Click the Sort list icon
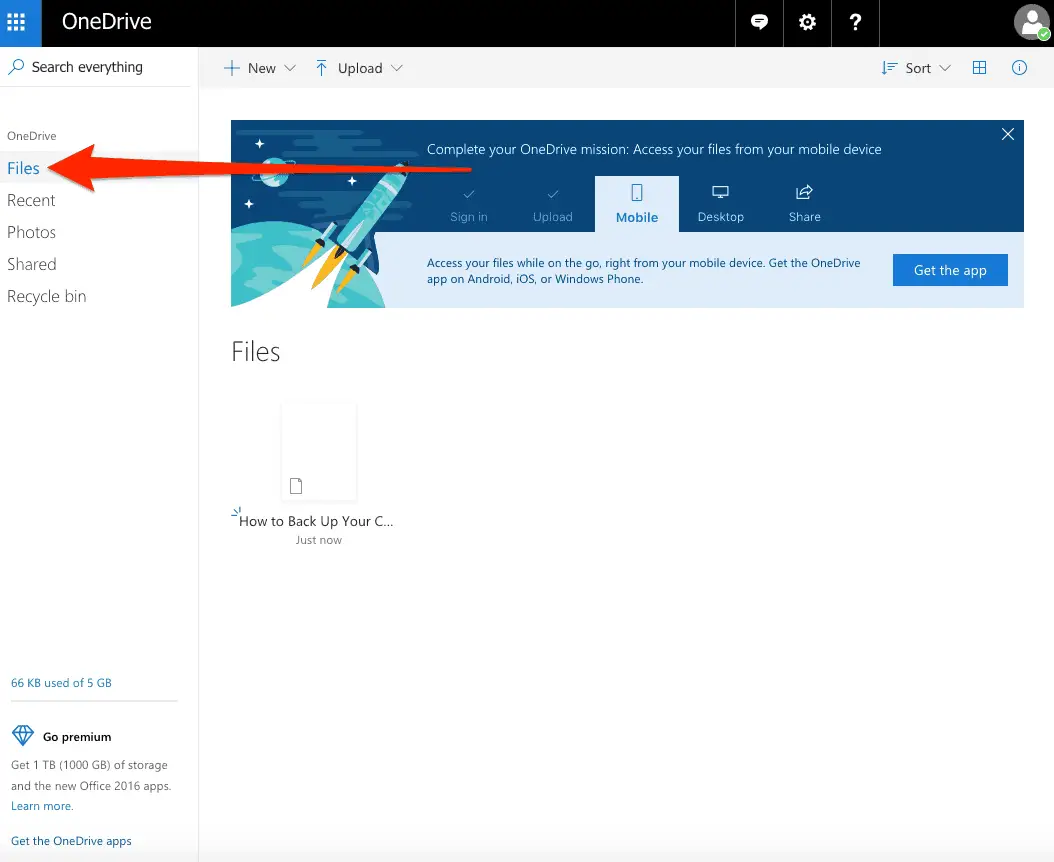The image size is (1054, 862). pos(889,68)
